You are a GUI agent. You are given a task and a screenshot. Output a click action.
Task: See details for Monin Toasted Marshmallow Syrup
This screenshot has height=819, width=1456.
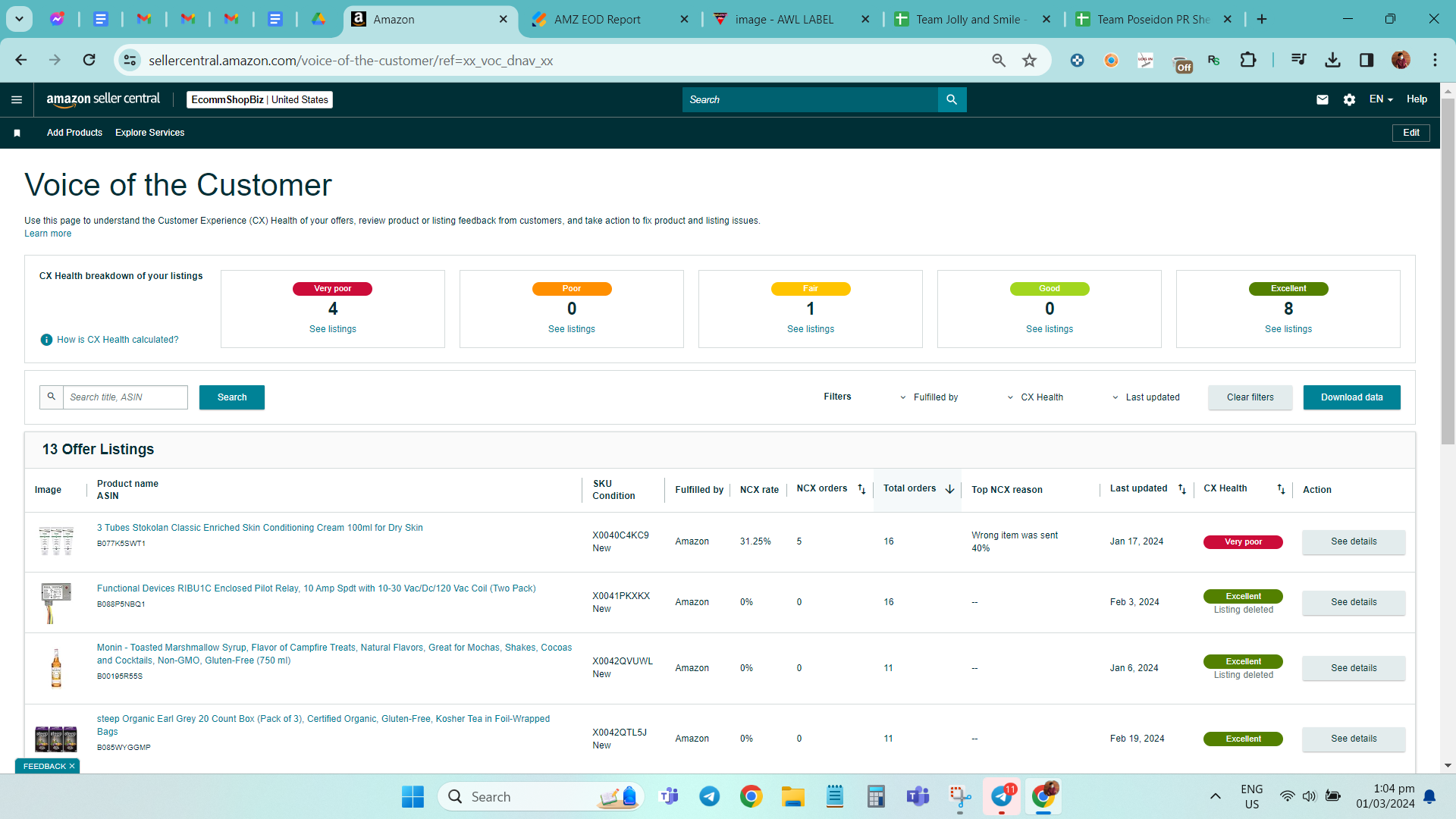(x=1354, y=668)
